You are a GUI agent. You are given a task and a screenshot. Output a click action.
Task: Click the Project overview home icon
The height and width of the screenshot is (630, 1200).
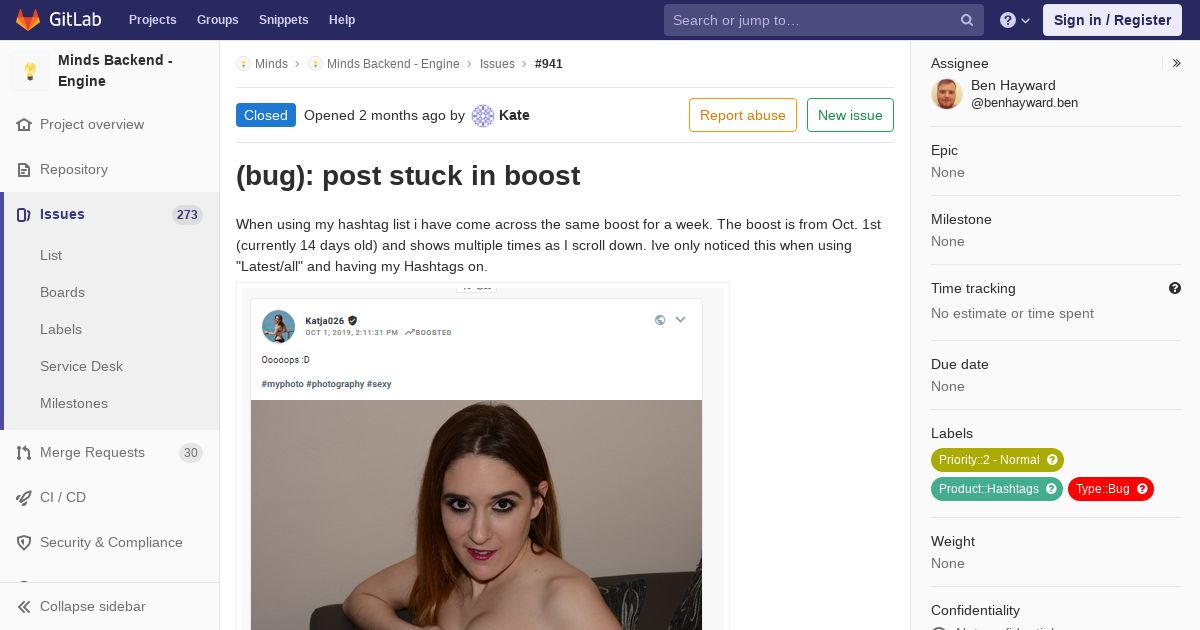[x=24, y=125]
